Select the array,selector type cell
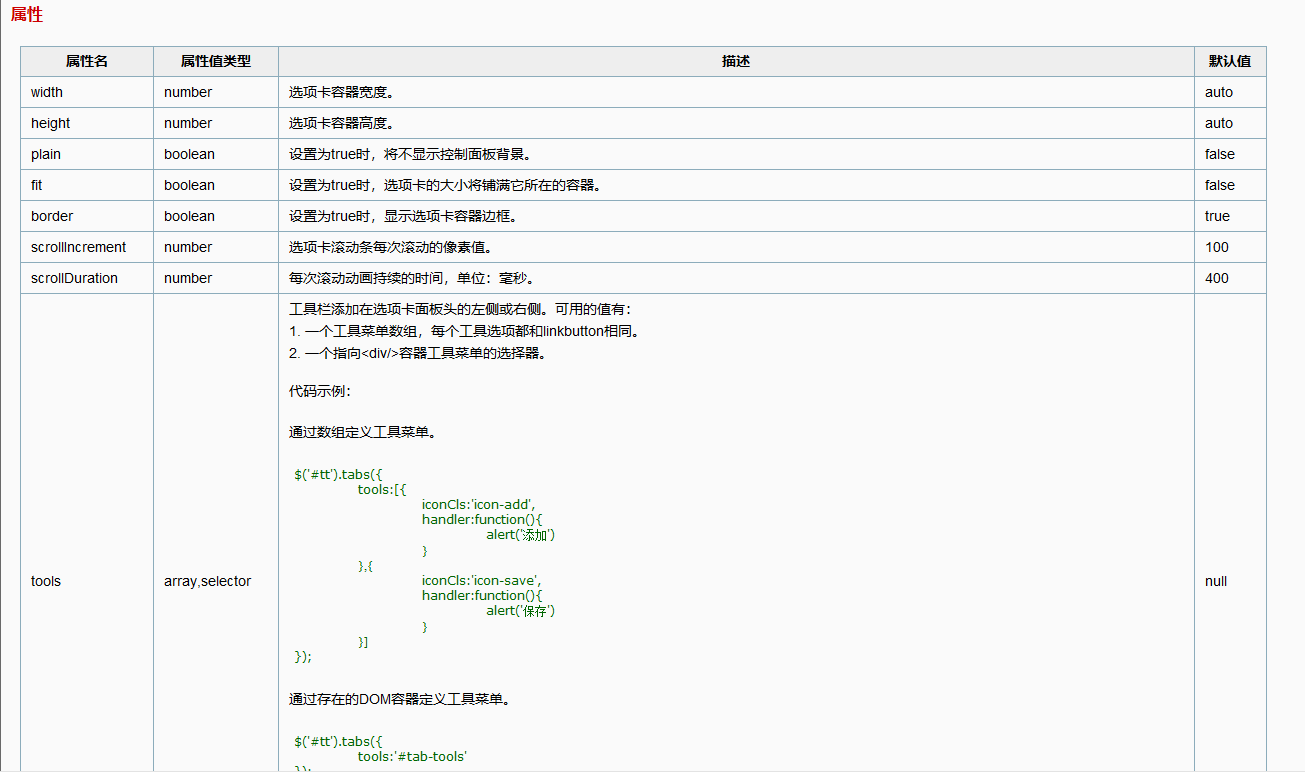The image size is (1305, 773). click(205, 581)
